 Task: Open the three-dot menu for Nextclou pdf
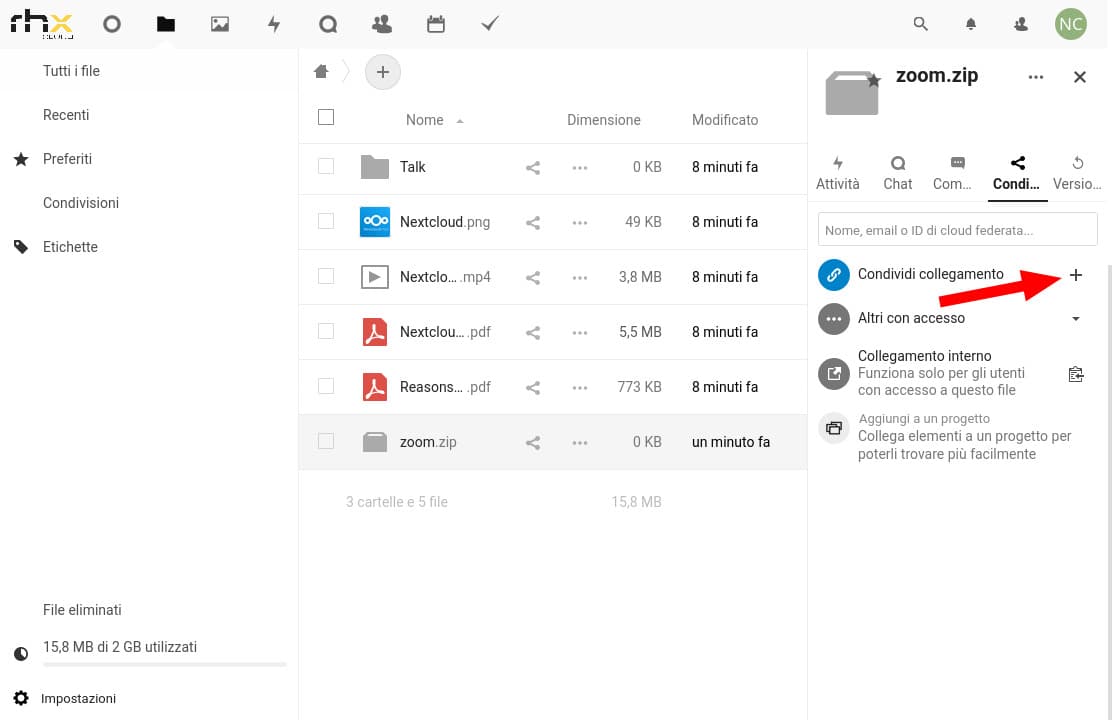(579, 333)
